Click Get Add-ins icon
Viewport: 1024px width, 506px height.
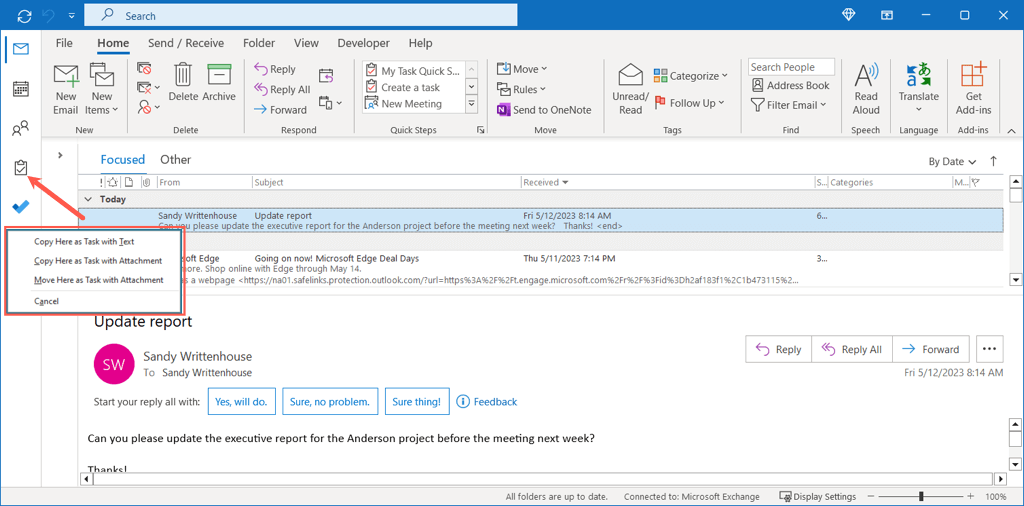973,88
